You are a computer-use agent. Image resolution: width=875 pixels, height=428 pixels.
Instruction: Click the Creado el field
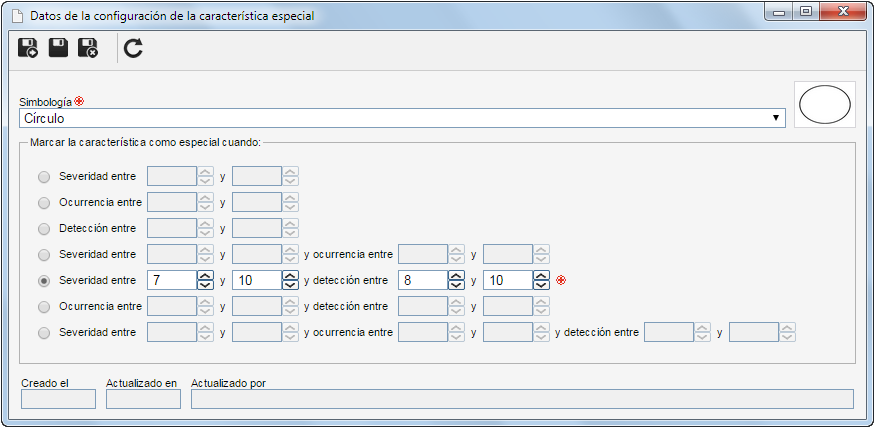[59, 399]
